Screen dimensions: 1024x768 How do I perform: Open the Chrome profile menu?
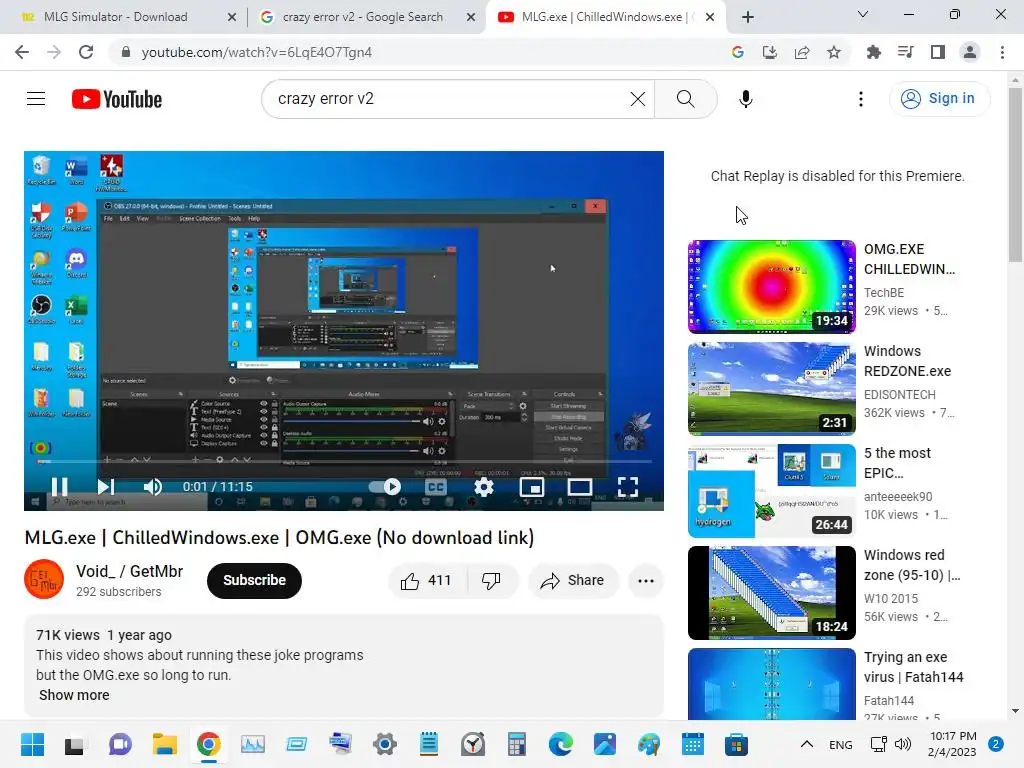point(970,52)
